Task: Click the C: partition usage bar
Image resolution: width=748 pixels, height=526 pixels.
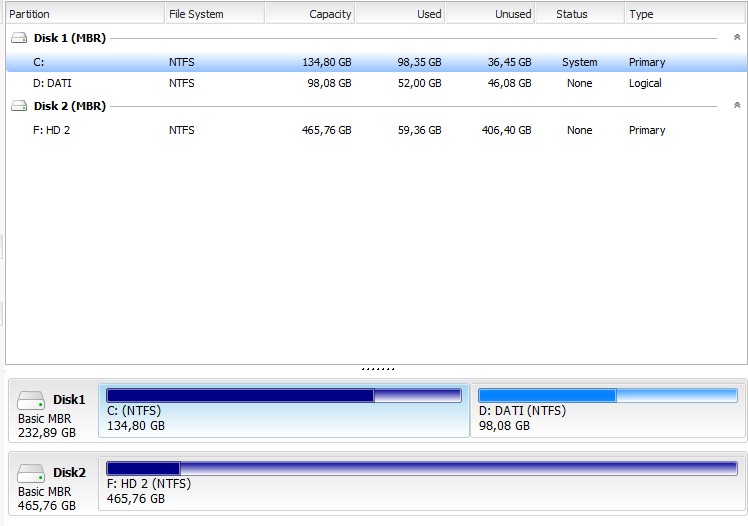Action: point(284,395)
